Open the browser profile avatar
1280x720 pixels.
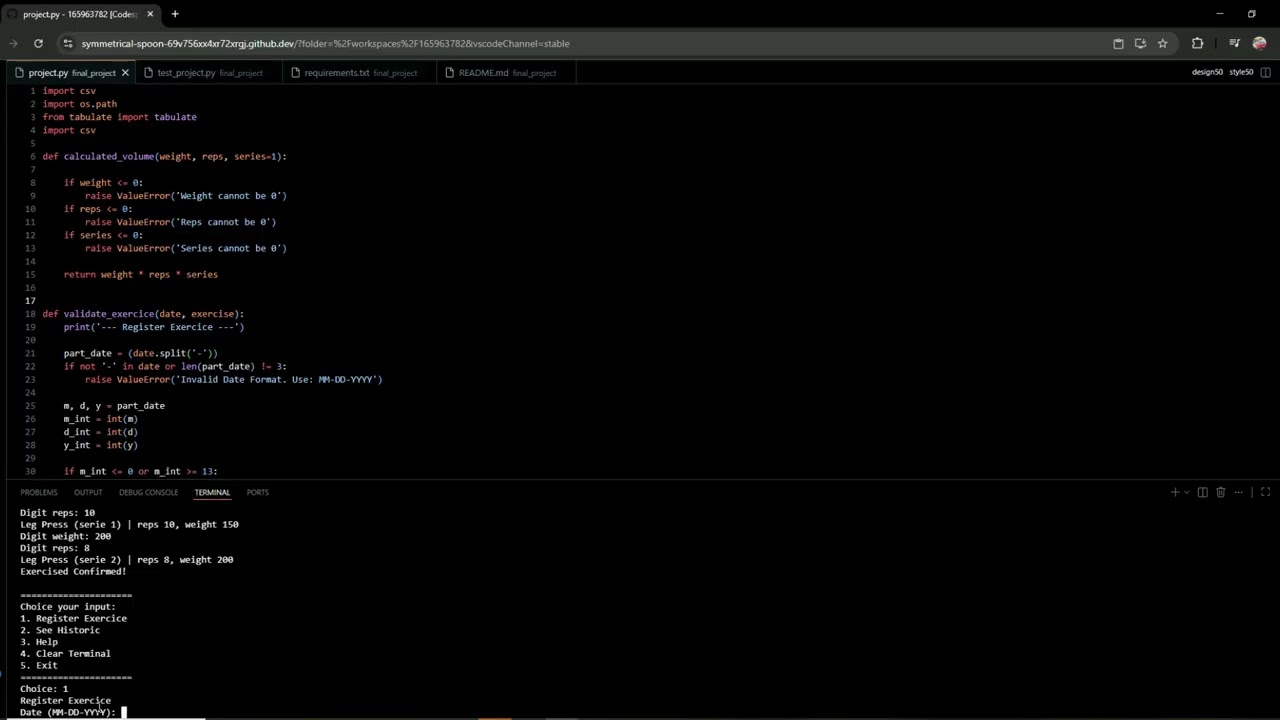click(1259, 43)
